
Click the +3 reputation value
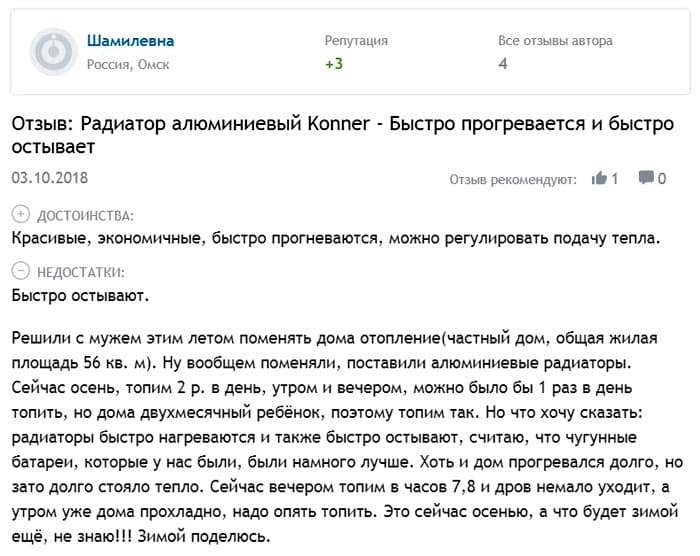tap(334, 64)
